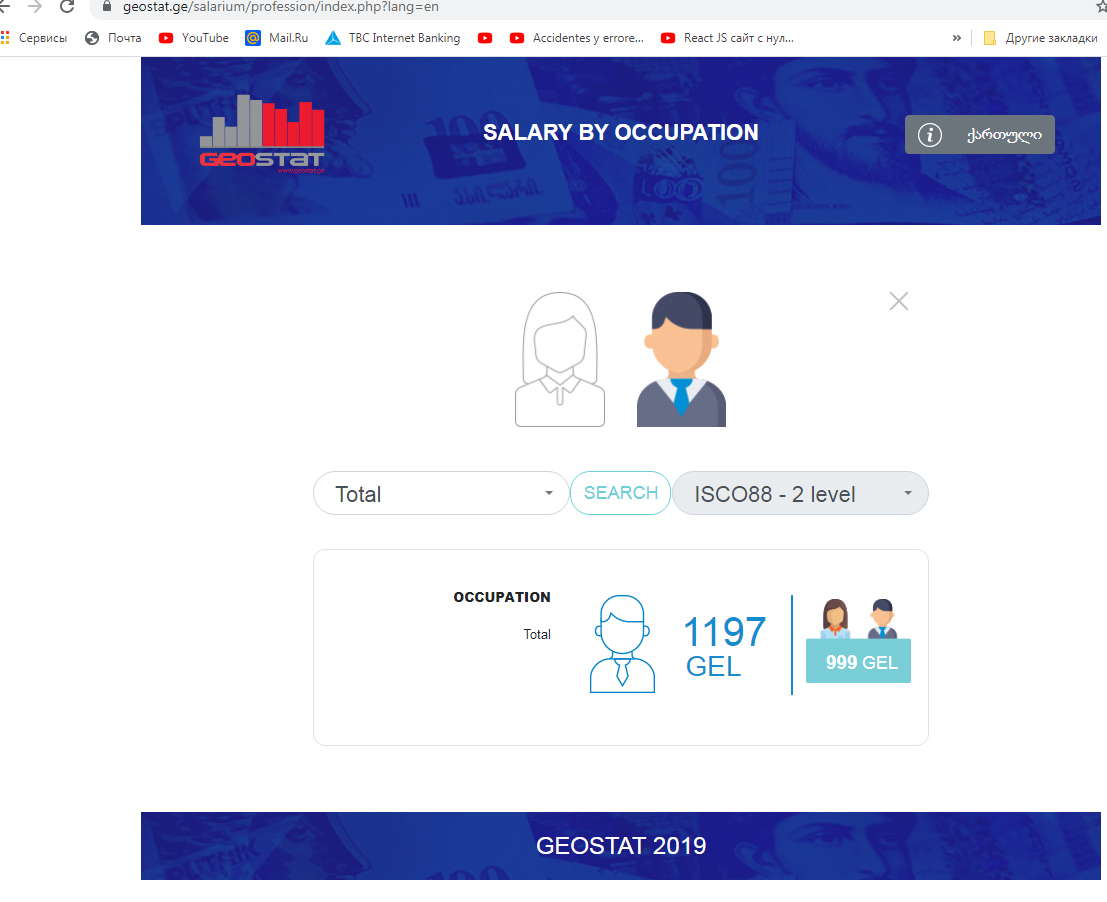Reload the page with the browser refresh icon
Screen dimensions: 1107x902
67,7
